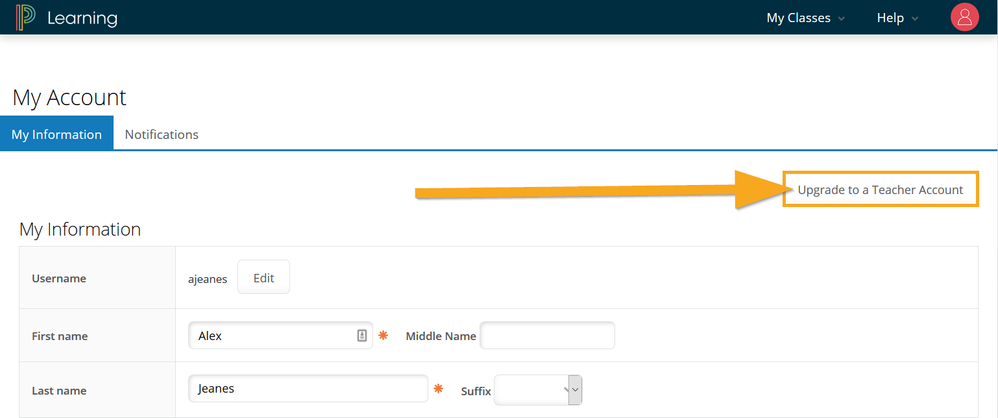998x418 pixels.
Task: Select the My Information tab
Action: [57, 134]
